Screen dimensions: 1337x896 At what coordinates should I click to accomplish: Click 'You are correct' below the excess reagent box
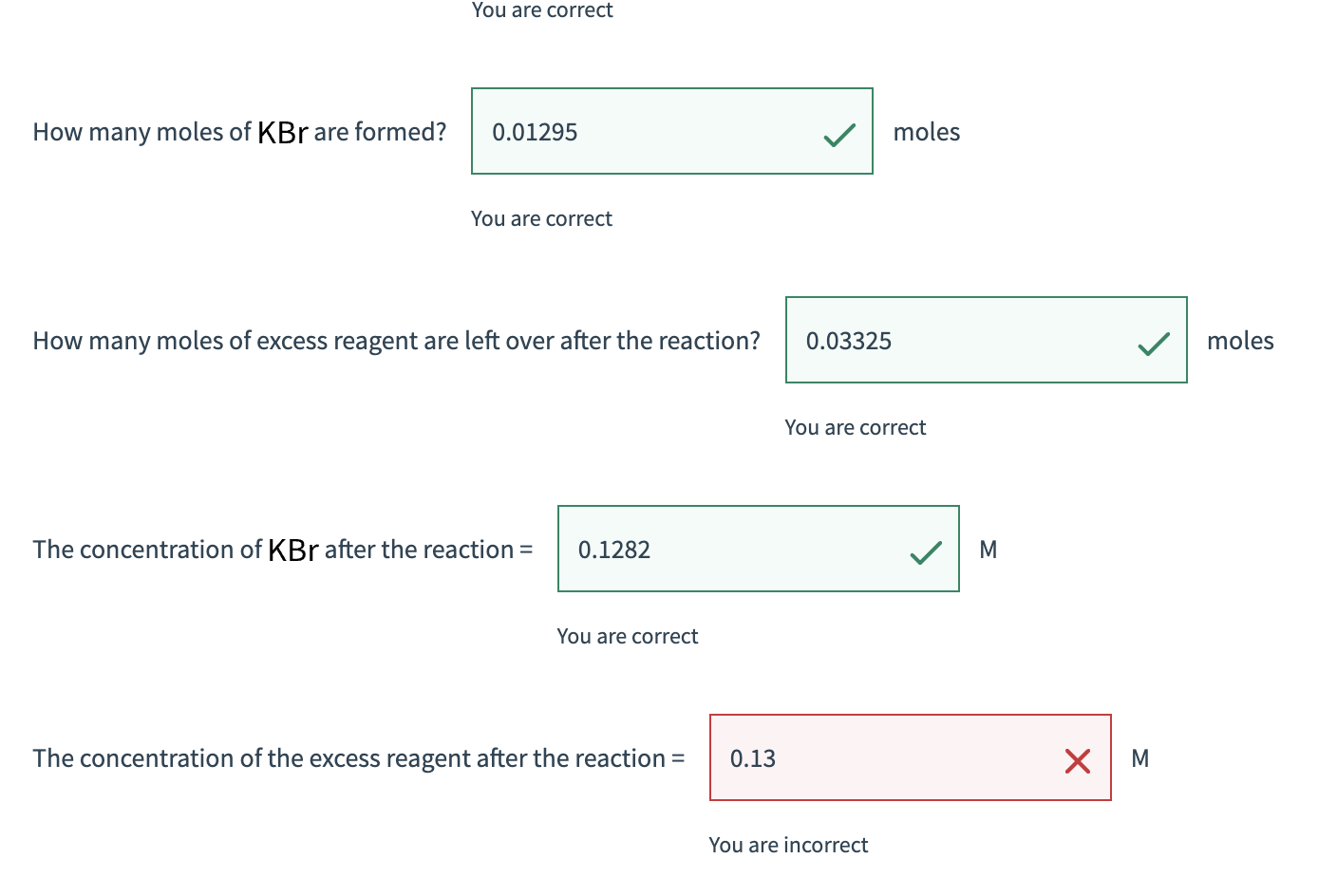click(x=855, y=427)
